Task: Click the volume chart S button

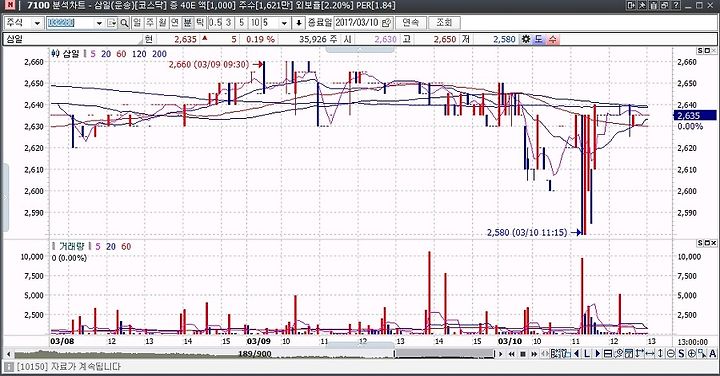Action: [700, 243]
